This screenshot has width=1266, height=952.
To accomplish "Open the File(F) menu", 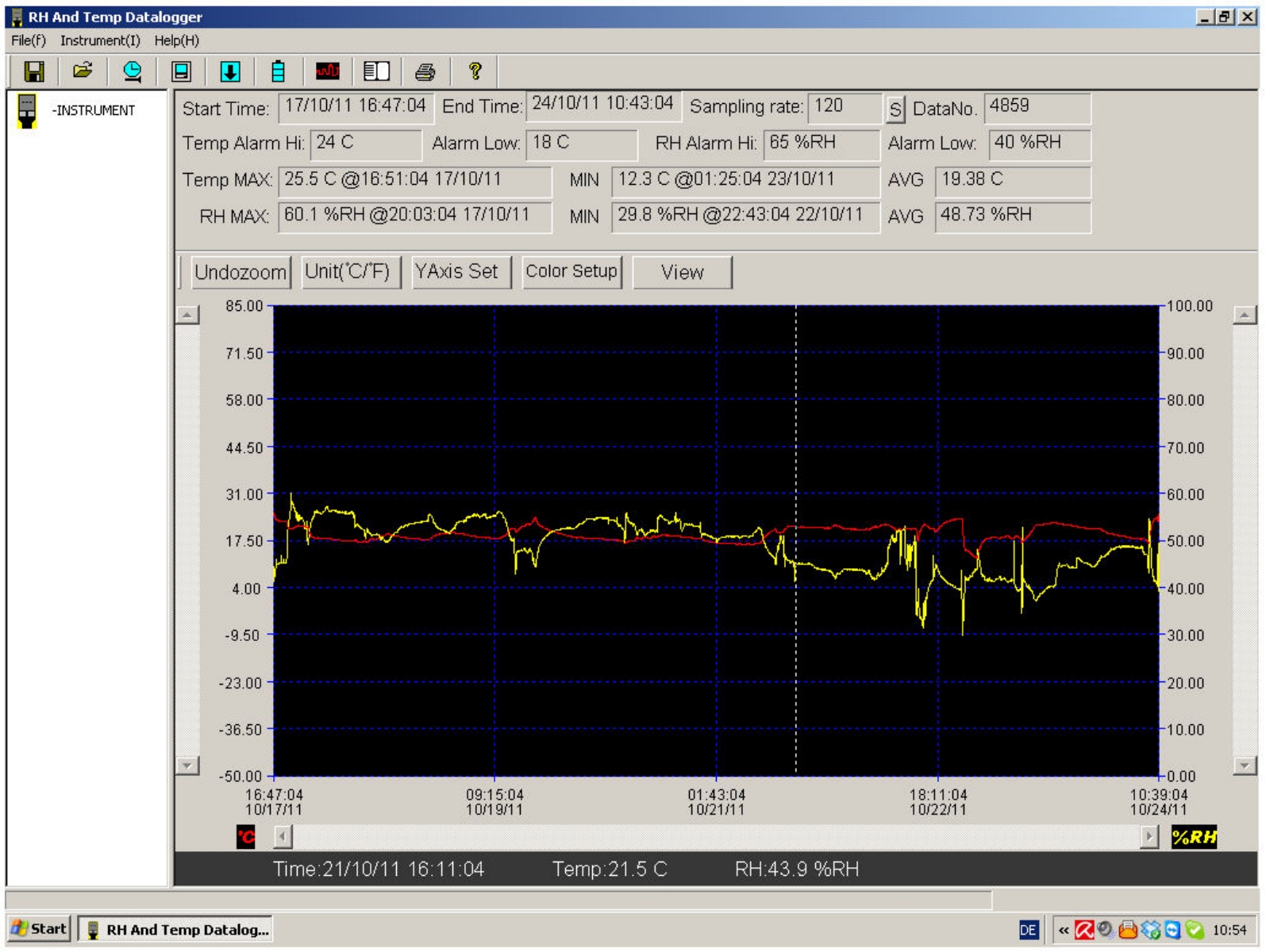I will point(29,40).
